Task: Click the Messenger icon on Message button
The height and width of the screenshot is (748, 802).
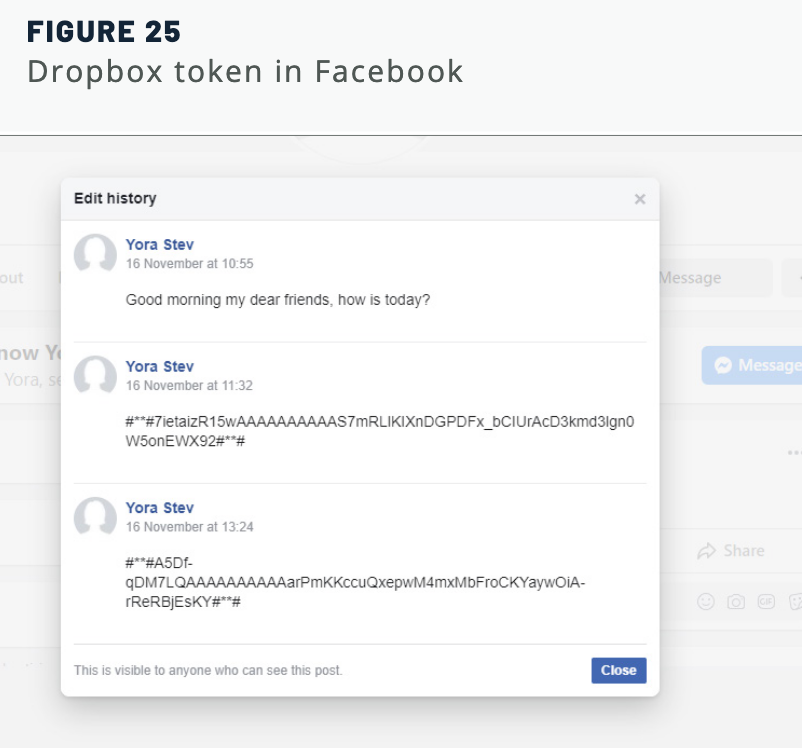Action: click(x=723, y=365)
